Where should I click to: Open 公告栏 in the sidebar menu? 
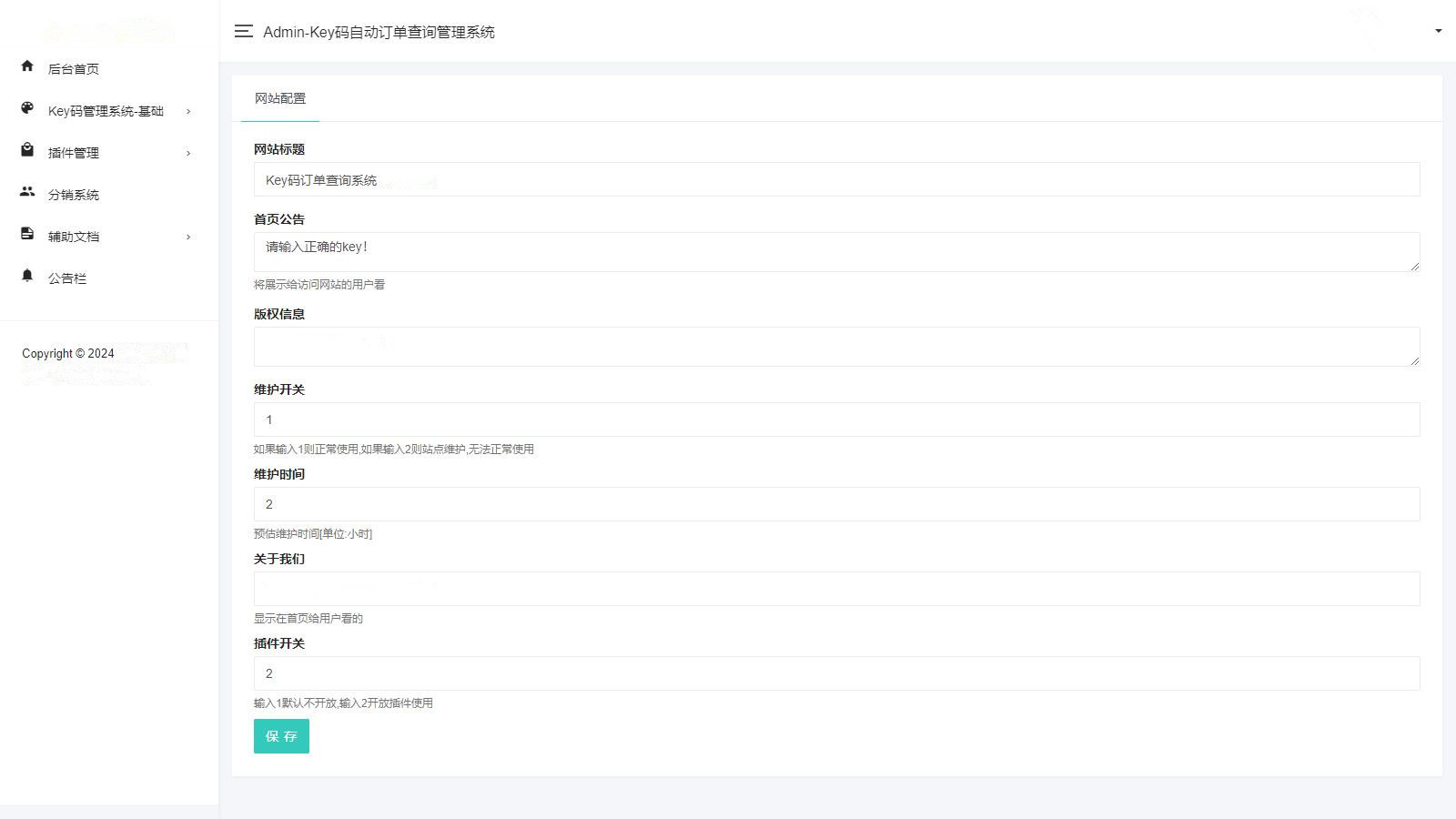click(67, 278)
